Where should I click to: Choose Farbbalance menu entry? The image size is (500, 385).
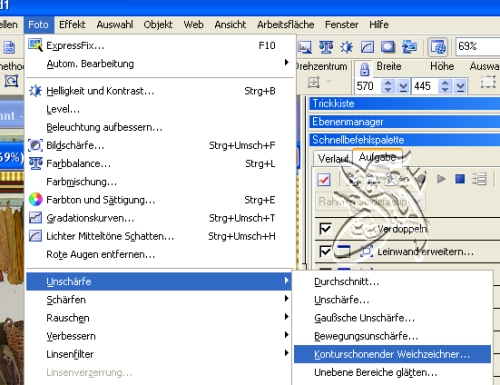160,164
